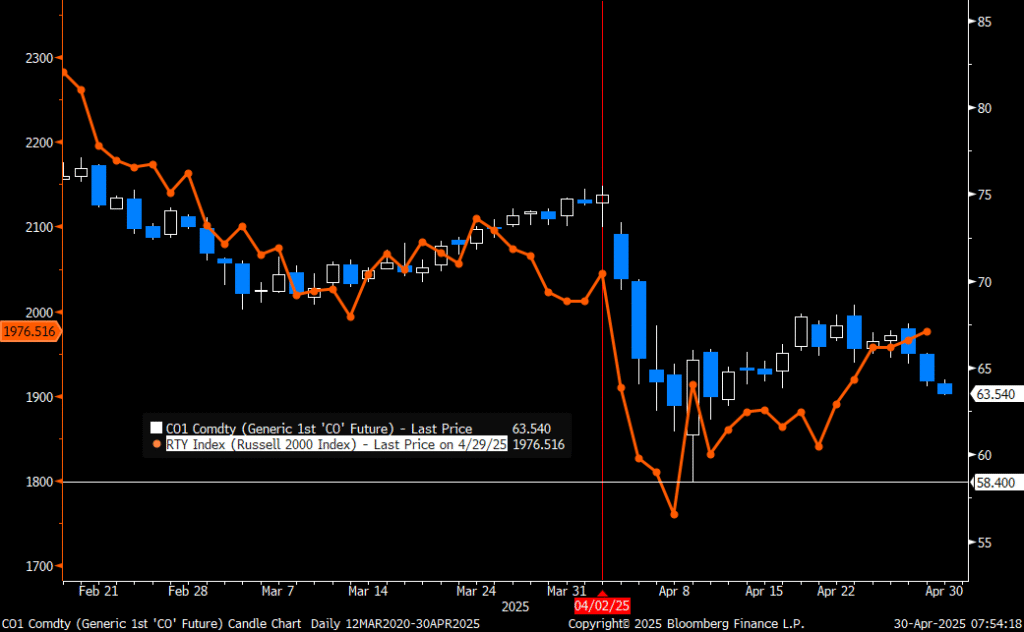Click the Apr 8 date axis label
Viewport: 1024px width, 632px height.
click(674, 591)
